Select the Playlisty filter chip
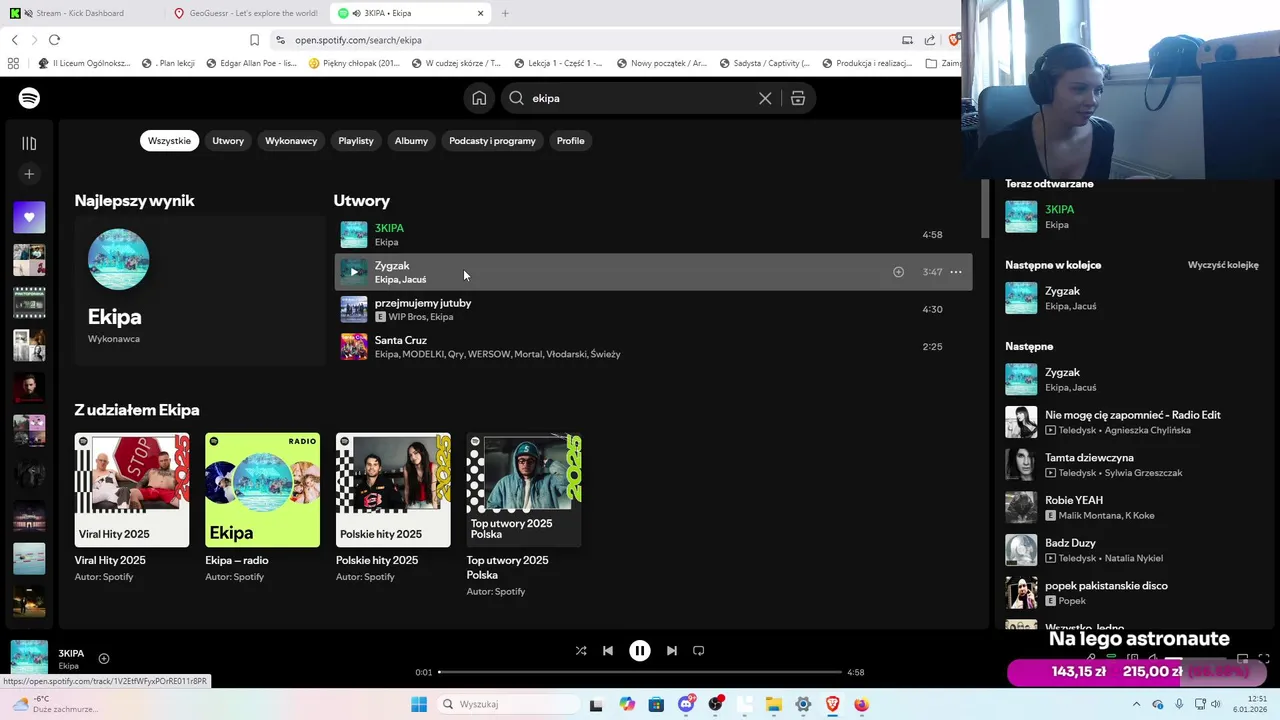The image size is (1280, 720). (x=356, y=141)
